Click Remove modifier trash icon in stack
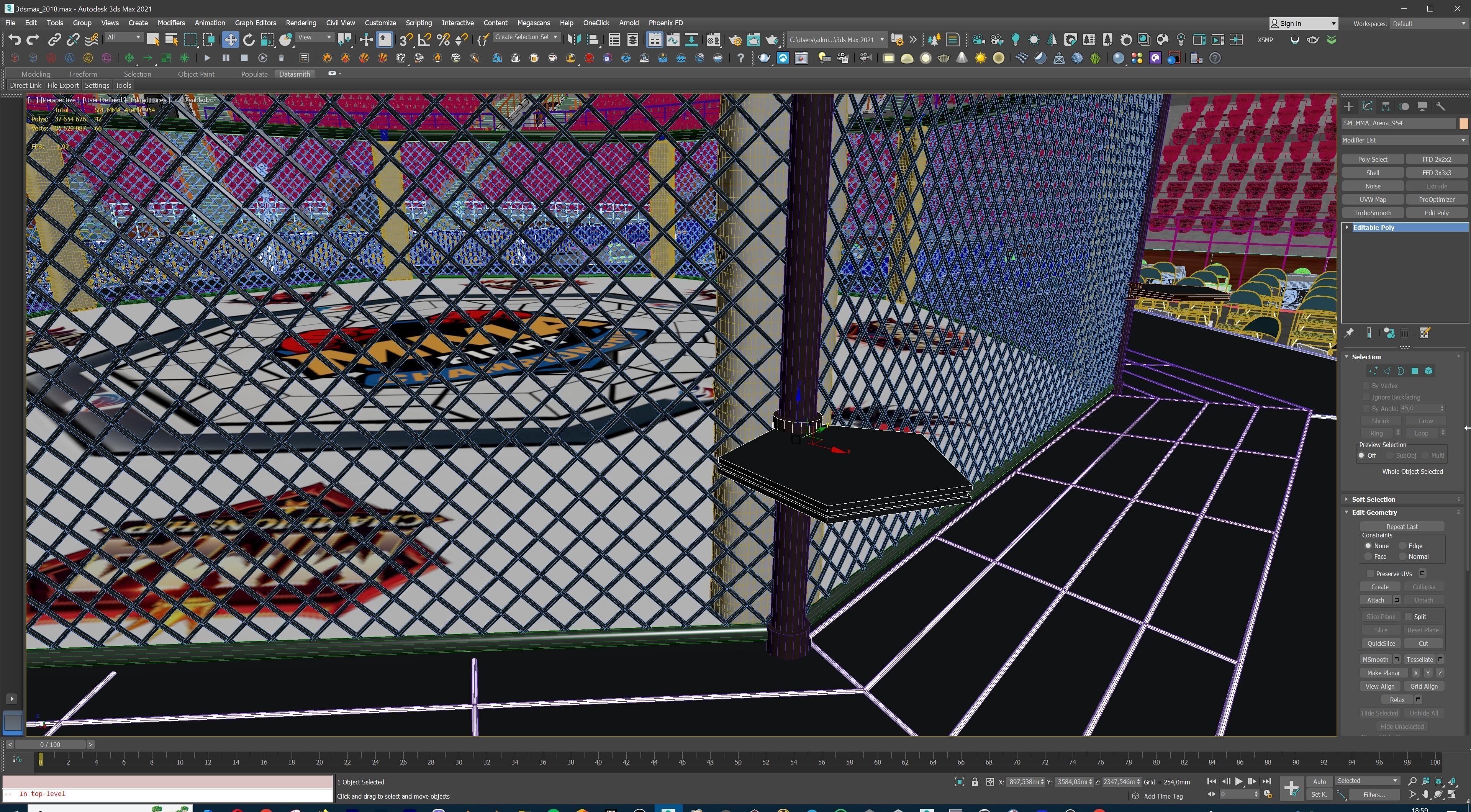This screenshot has width=1471, height=812. pos(1405,333)
